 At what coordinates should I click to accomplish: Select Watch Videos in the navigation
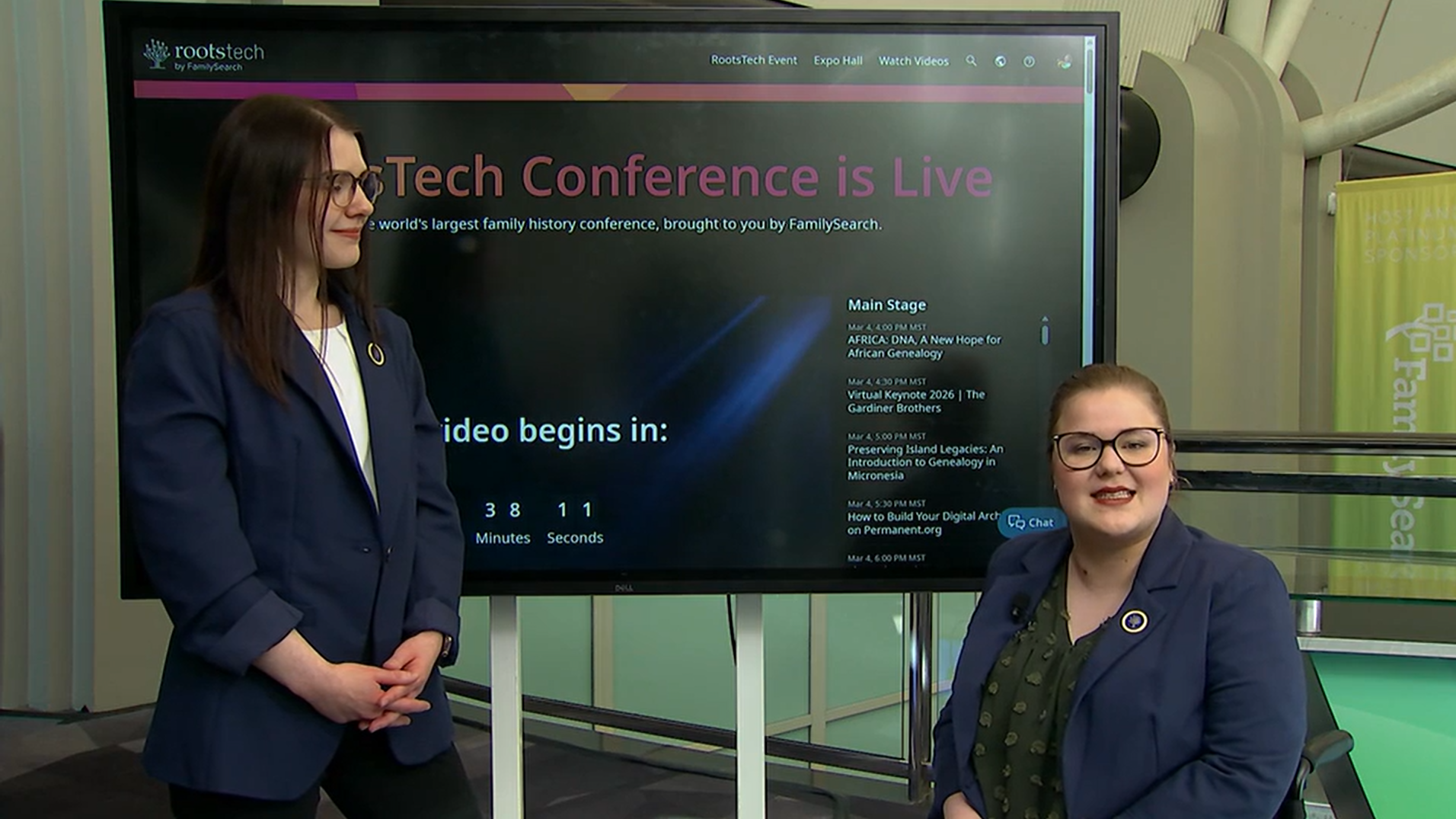pos(914,61)
